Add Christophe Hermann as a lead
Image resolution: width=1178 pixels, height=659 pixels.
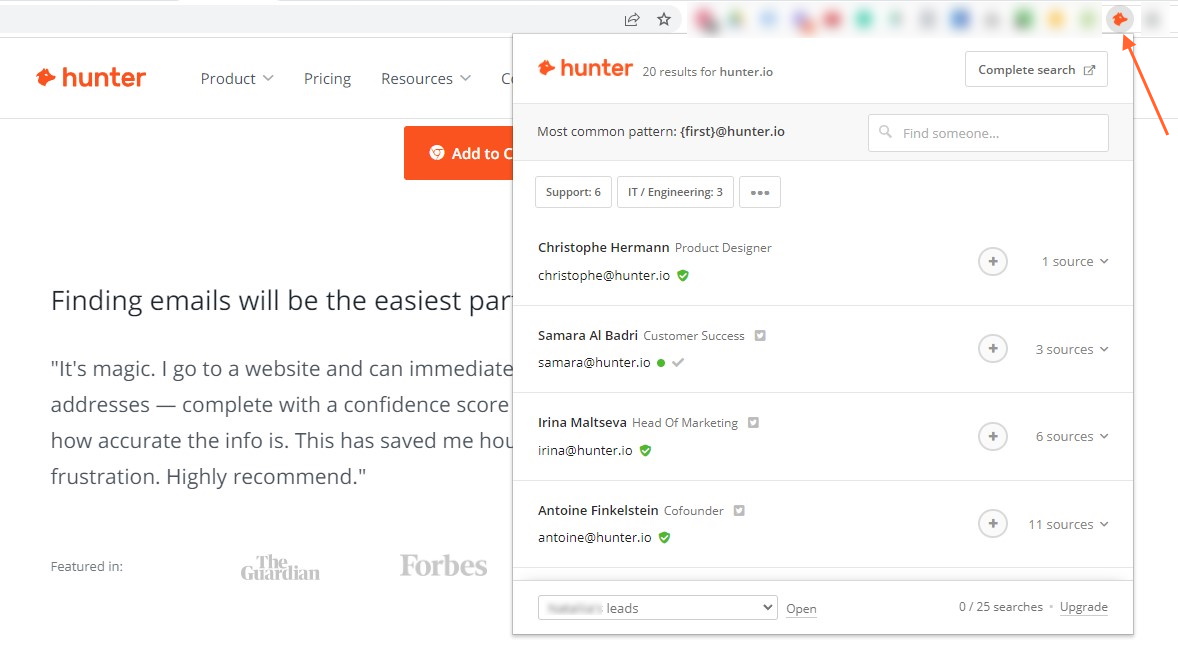pyautogui.click(x=992, y=261)
